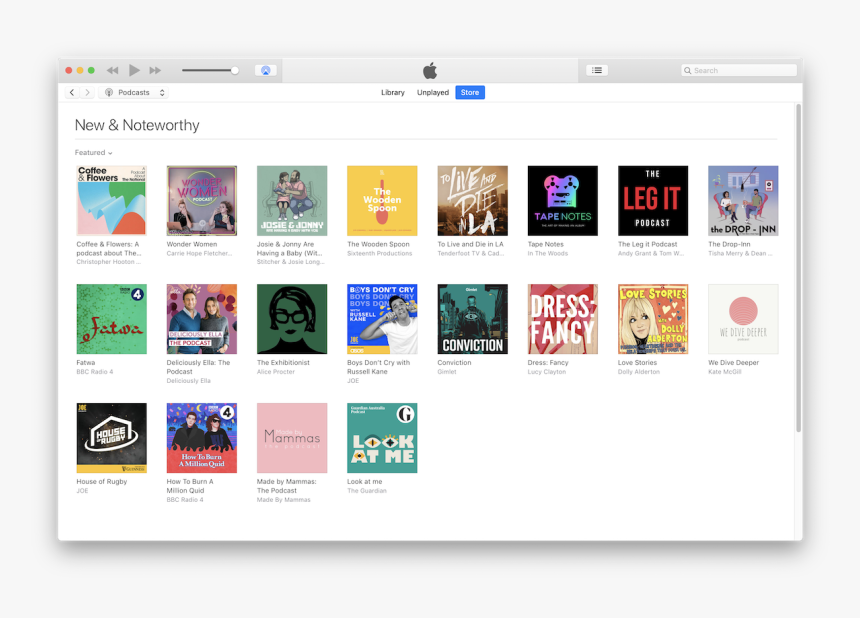The height and width of the screenshot is (618, 860).
Task: Open Made by Mammas artwork
Action: pyautogui.click(x=292, y=438)
